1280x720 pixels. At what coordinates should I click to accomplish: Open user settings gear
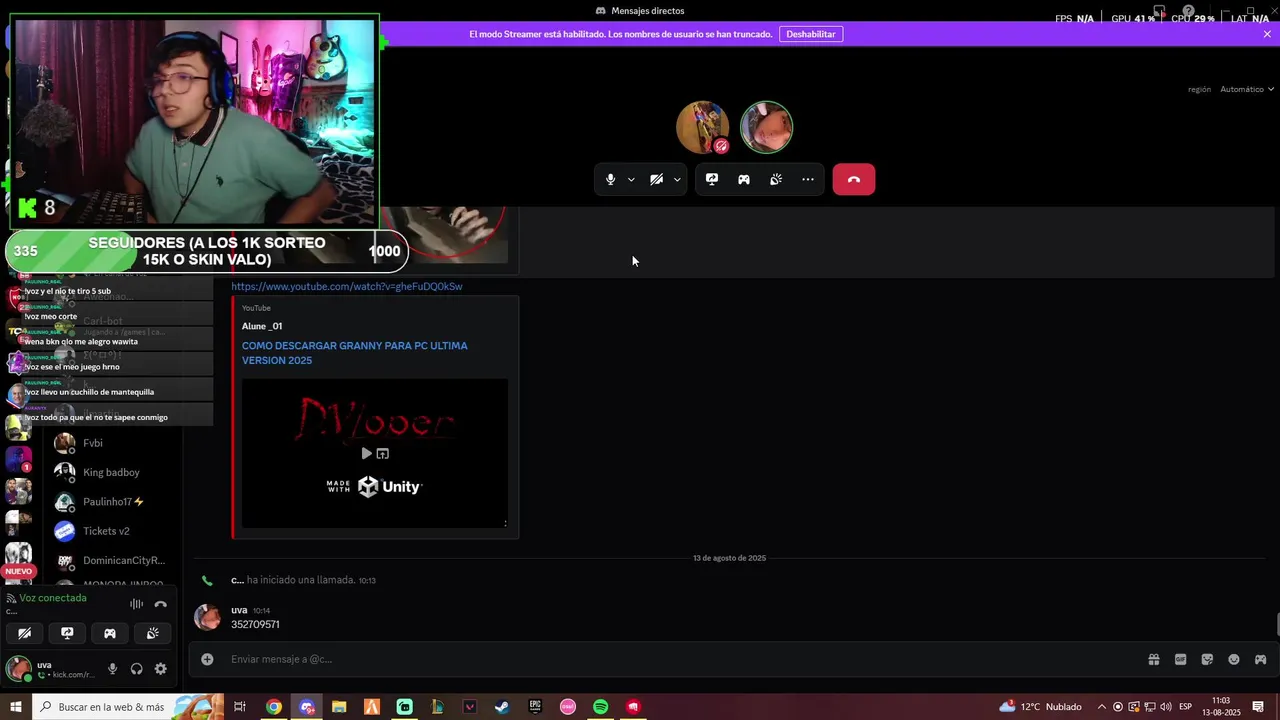pyautogui.click(x=160, y=669)
